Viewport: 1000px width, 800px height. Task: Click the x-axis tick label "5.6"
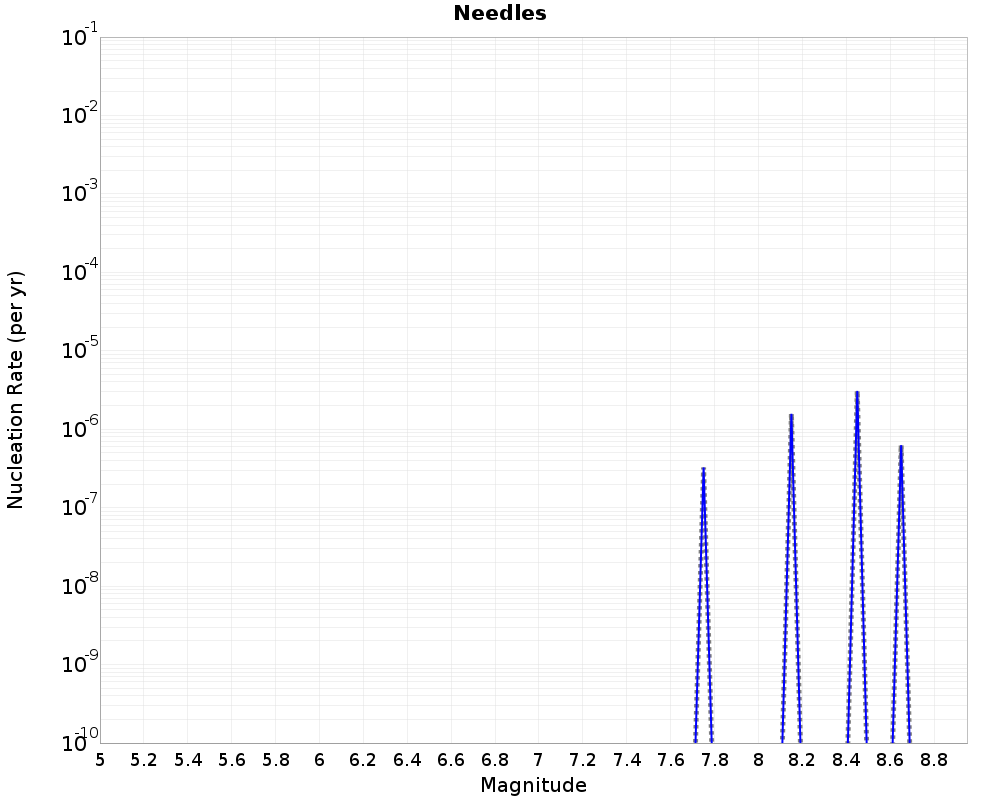tap(232, 760)
